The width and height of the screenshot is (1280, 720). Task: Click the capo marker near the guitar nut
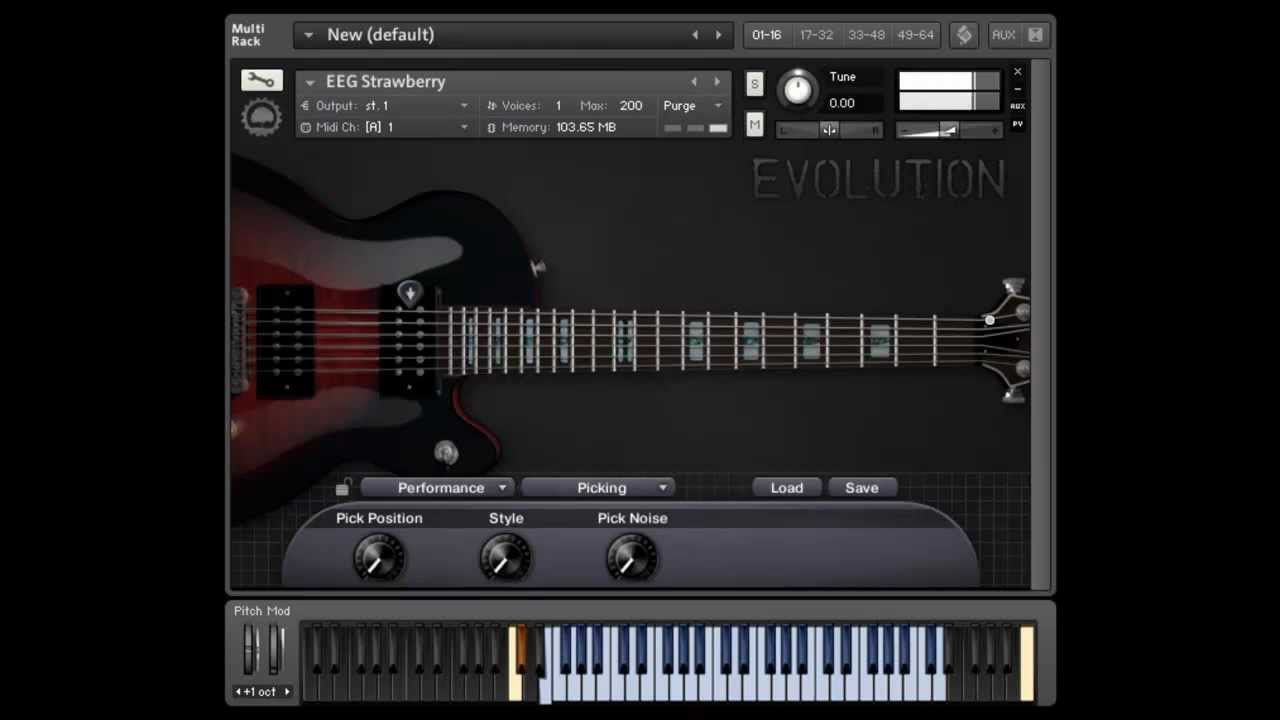[989, 320]
